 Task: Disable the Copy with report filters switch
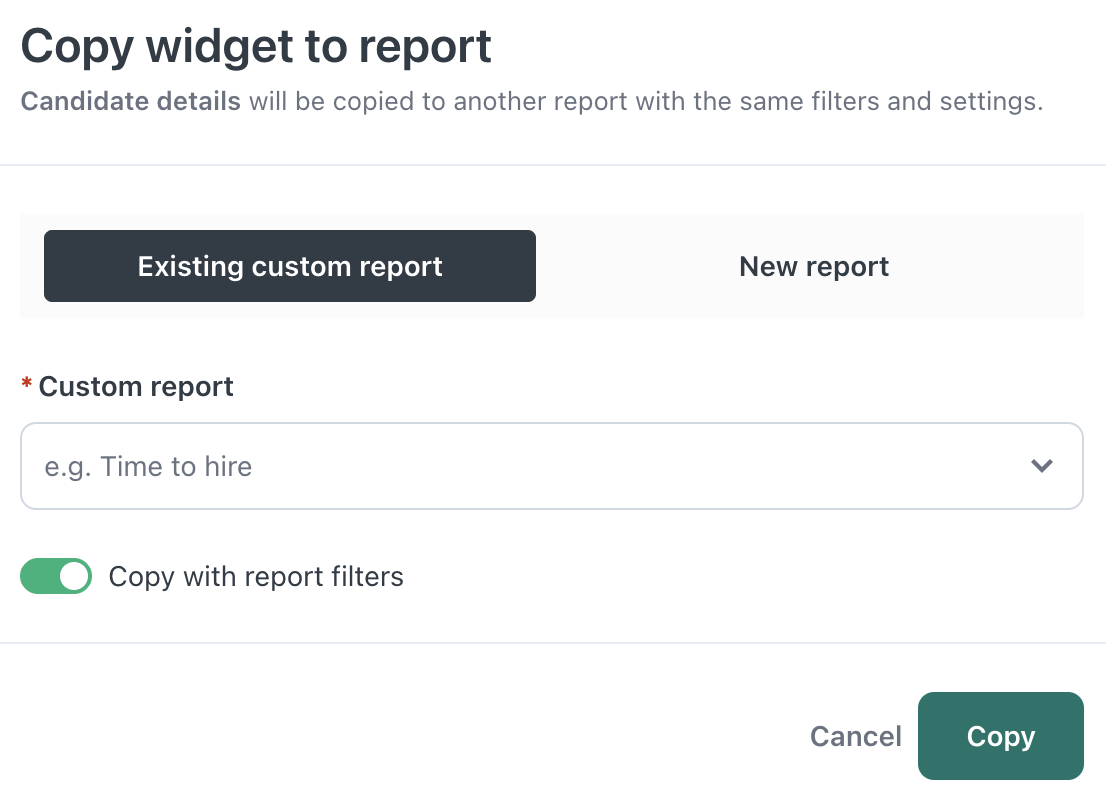(x=56, y=577)
